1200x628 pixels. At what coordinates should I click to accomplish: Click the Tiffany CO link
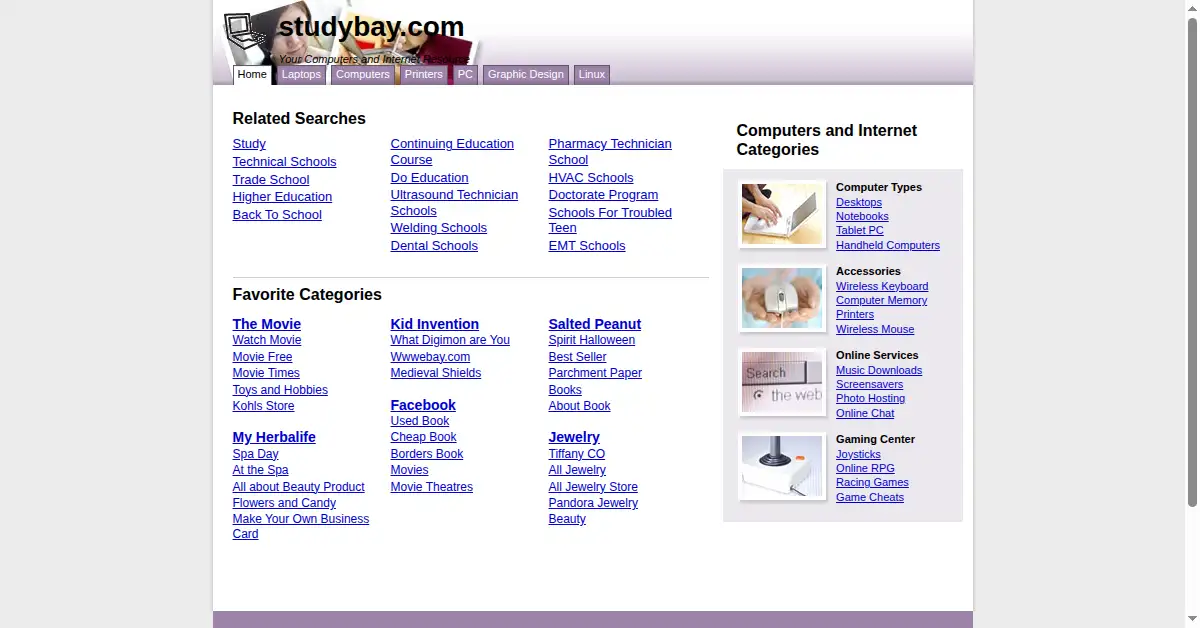[577, 454]
